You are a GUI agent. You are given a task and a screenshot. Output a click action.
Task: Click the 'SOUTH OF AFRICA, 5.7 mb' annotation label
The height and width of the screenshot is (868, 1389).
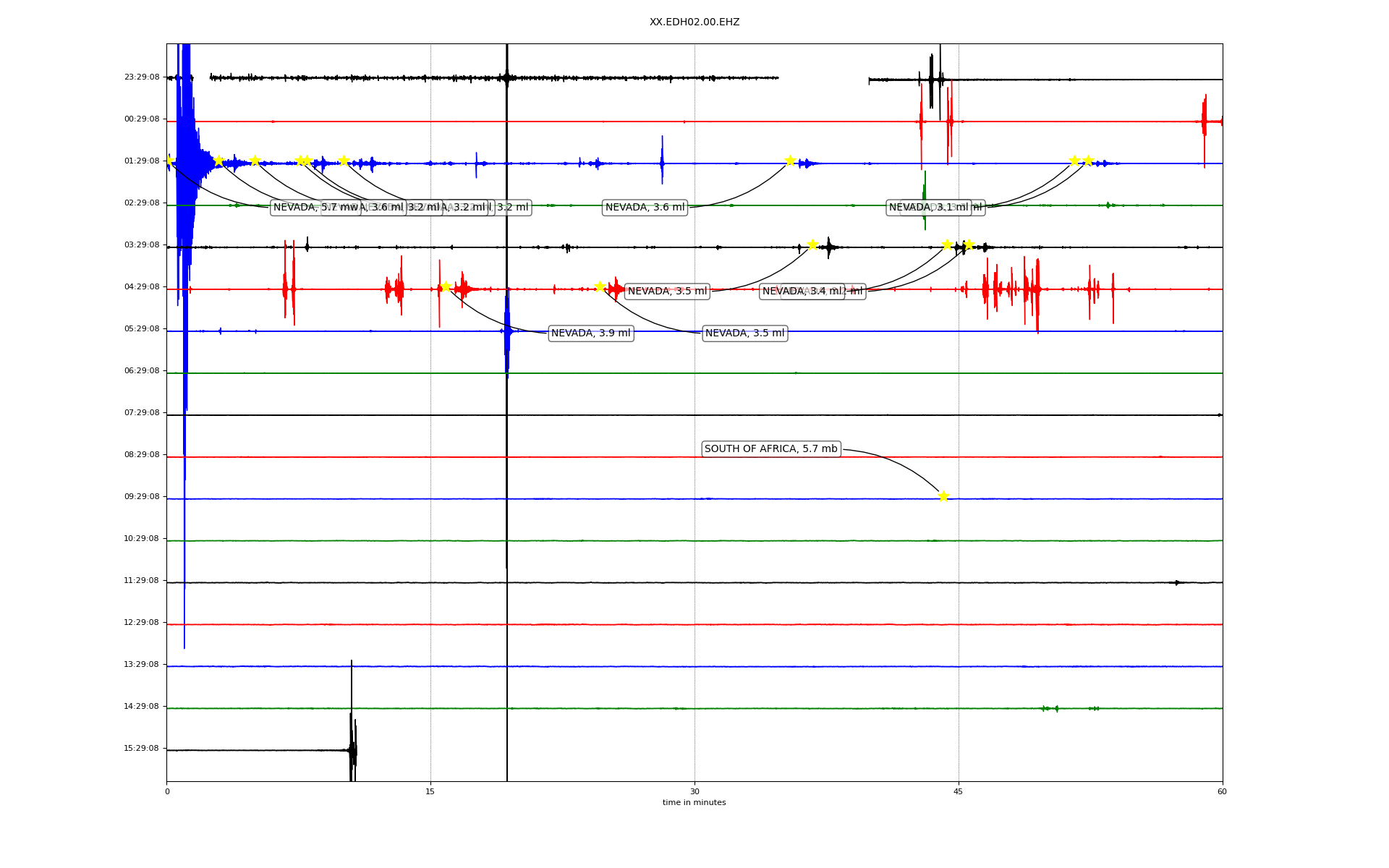pos(770,449)
